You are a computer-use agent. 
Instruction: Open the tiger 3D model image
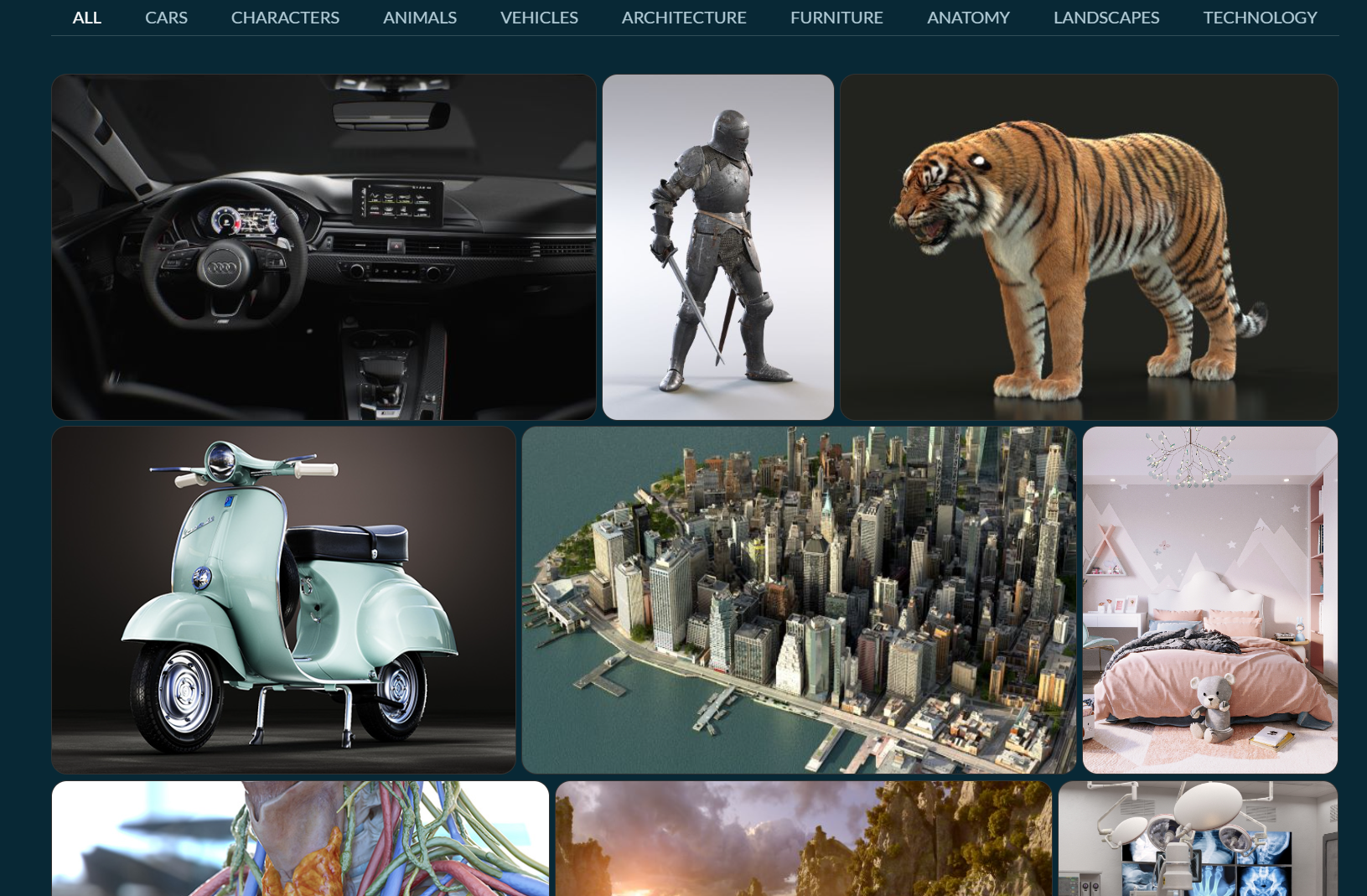(x=1089, y=247)
